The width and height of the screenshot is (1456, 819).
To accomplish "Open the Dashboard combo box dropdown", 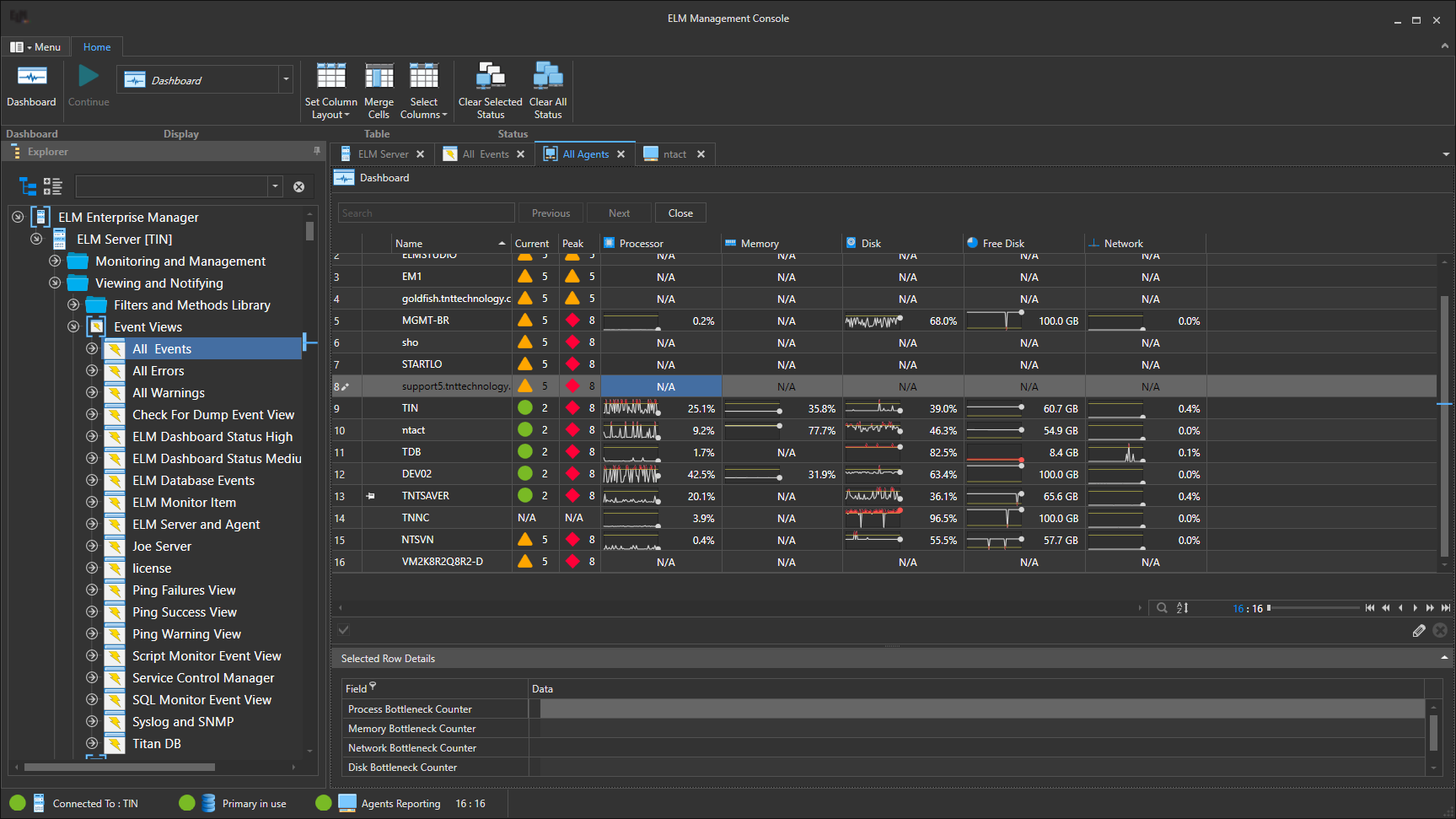I will click(x=286, y=79).
